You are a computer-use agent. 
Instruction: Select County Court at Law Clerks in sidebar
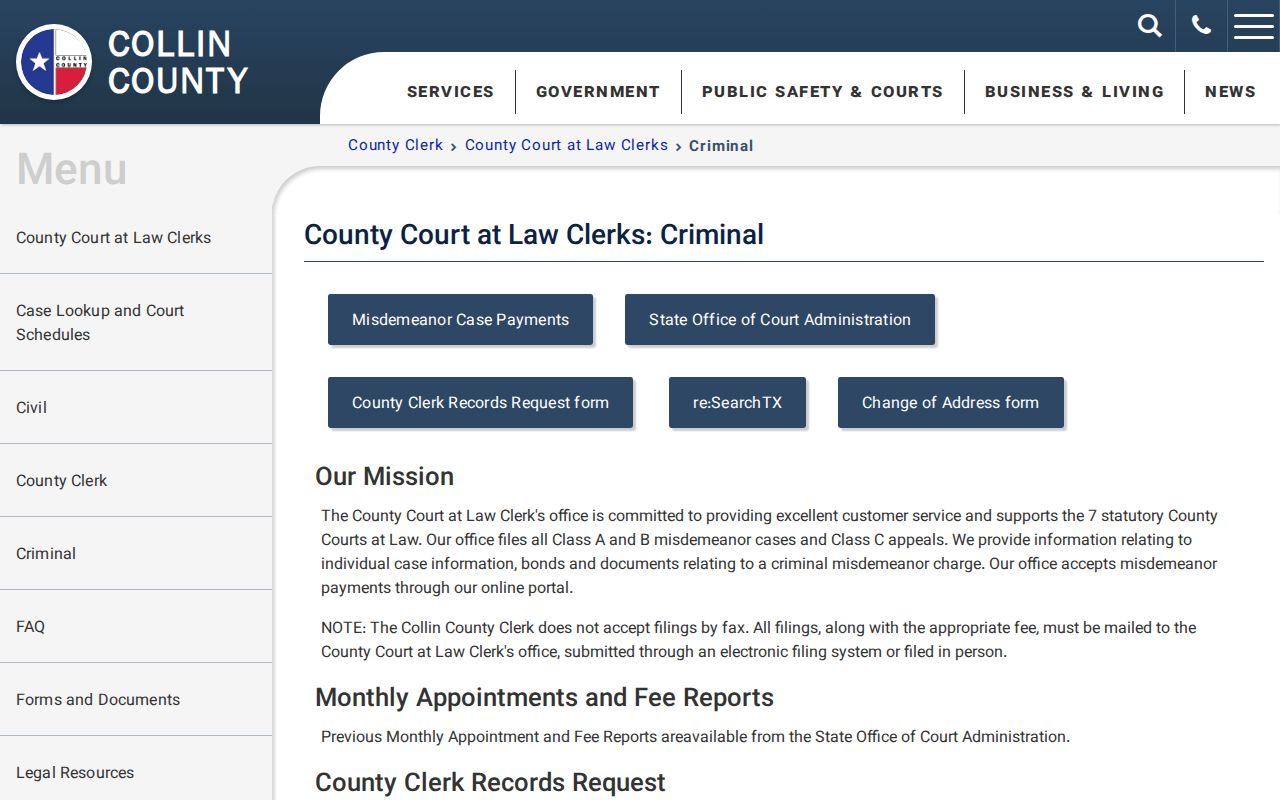[136, 238]
